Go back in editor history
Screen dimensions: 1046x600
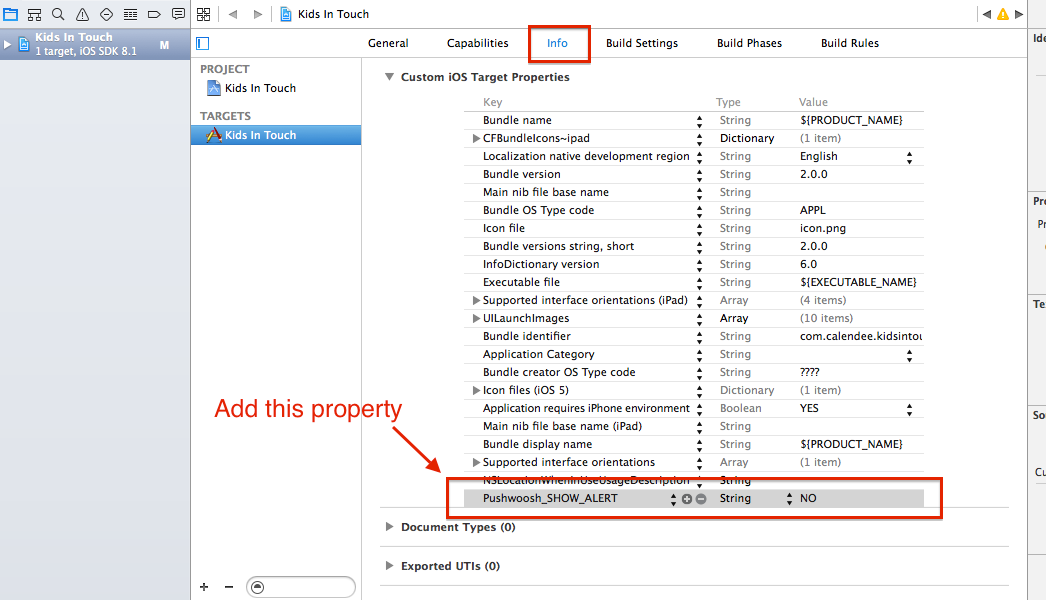tap(233, 14)
